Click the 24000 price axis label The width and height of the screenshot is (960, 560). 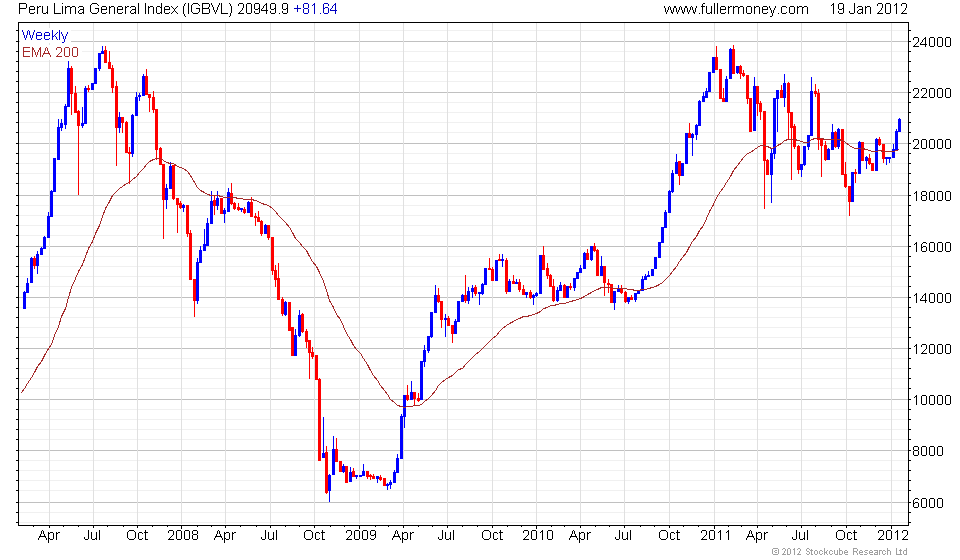(932, 42)
